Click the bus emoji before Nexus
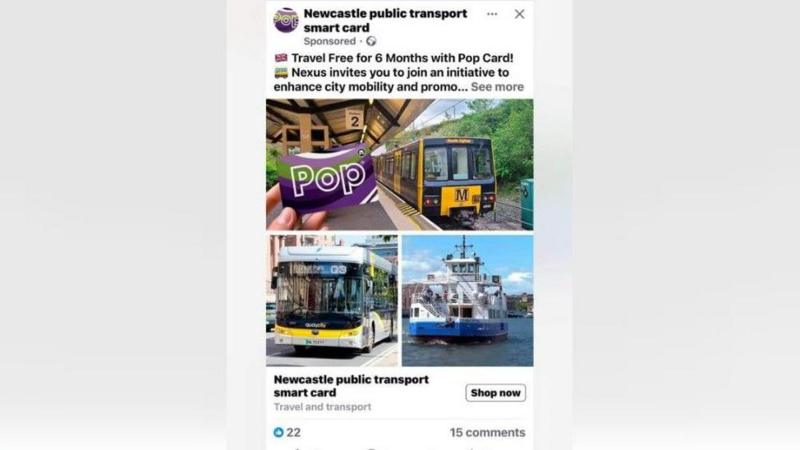The width and height of the screenshot is (800, 450). (x=281, y=72)
